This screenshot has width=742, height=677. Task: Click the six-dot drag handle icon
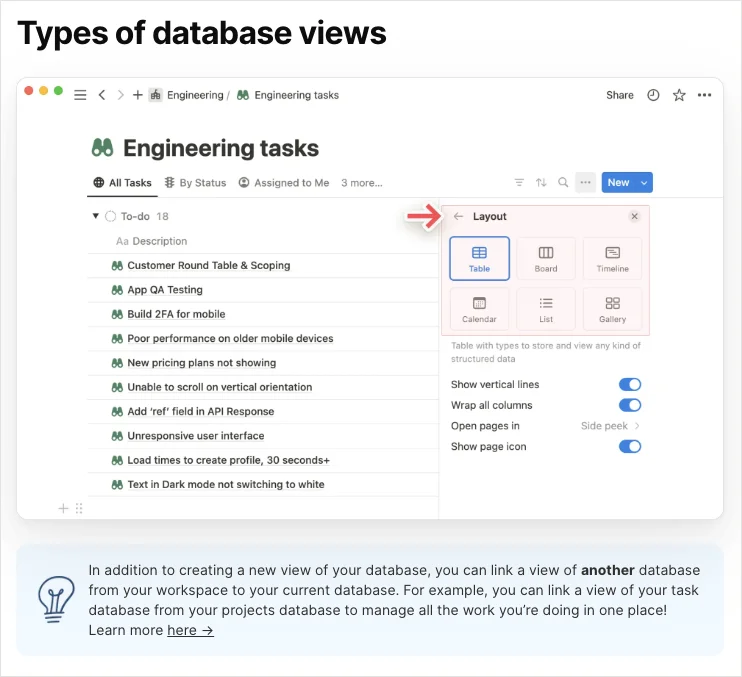(79, 509)
